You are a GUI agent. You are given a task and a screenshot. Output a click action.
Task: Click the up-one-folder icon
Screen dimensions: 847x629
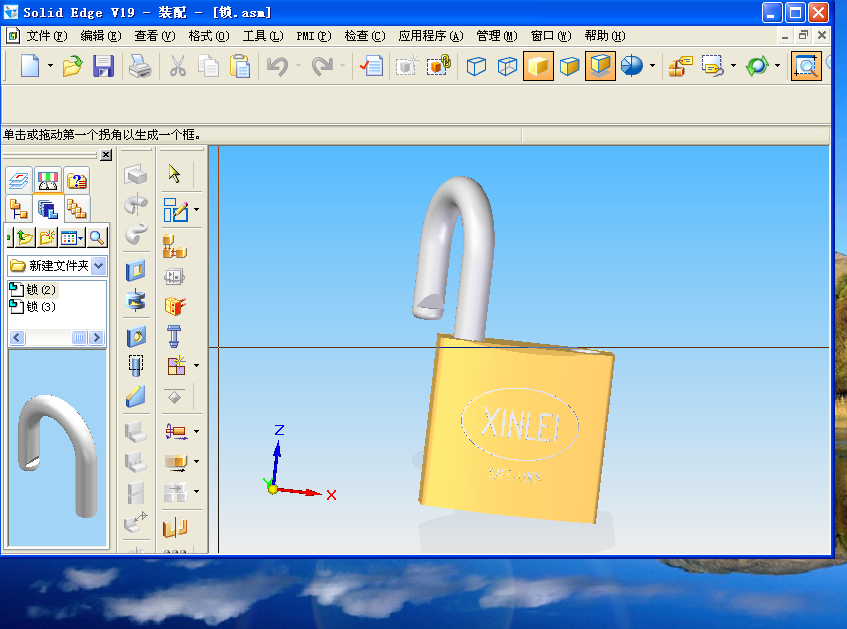tap(24, 237)
